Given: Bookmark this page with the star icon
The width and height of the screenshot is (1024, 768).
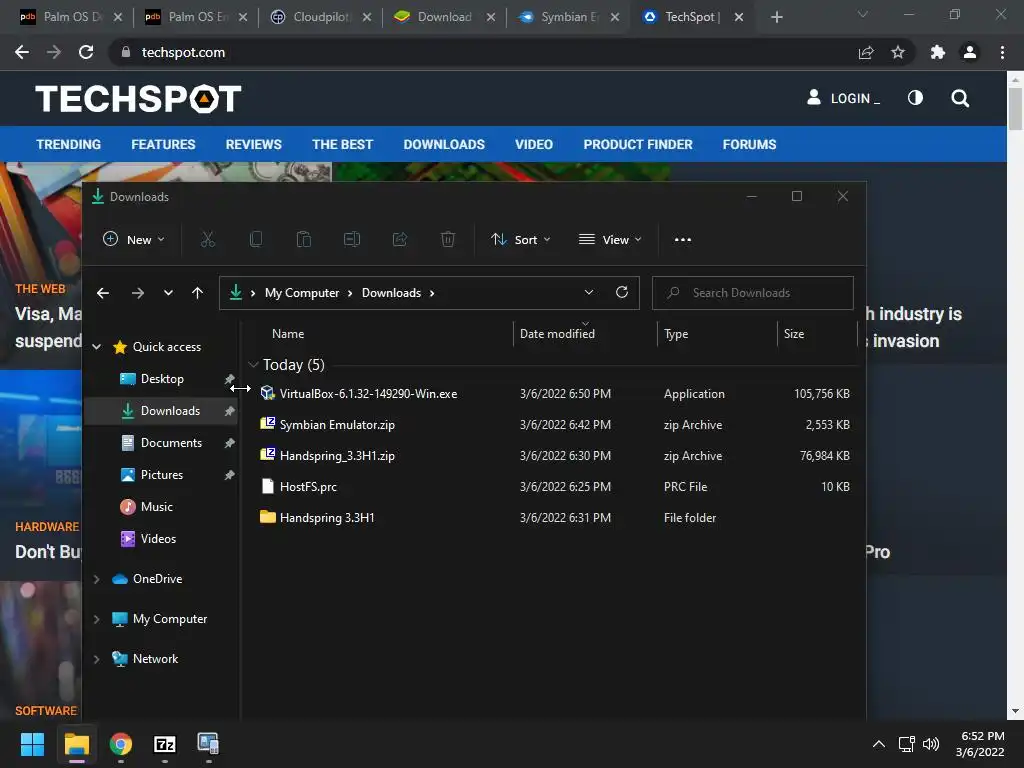Looking at the screenshot, I should coord(898,52).
